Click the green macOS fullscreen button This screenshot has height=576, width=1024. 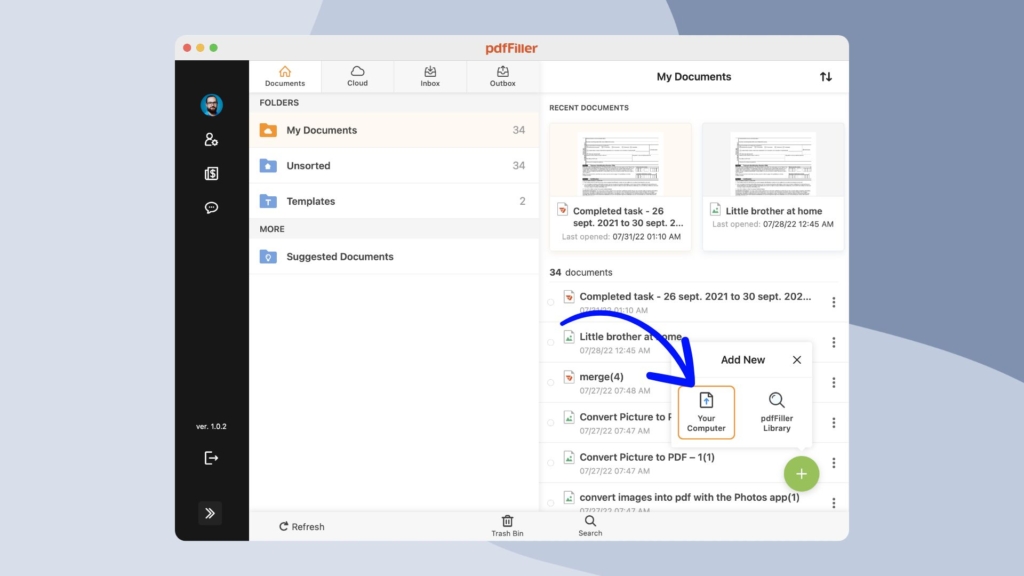click(214, 48)
